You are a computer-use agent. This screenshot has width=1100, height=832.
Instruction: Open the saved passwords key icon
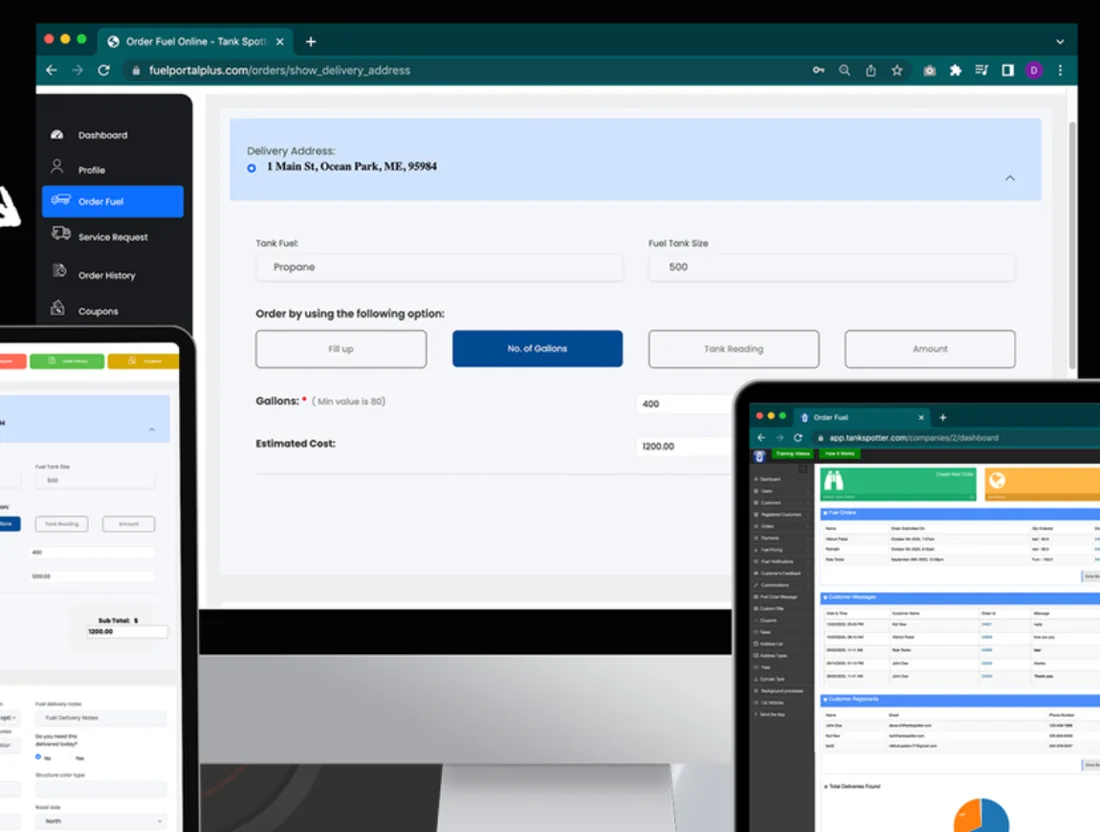818,70
